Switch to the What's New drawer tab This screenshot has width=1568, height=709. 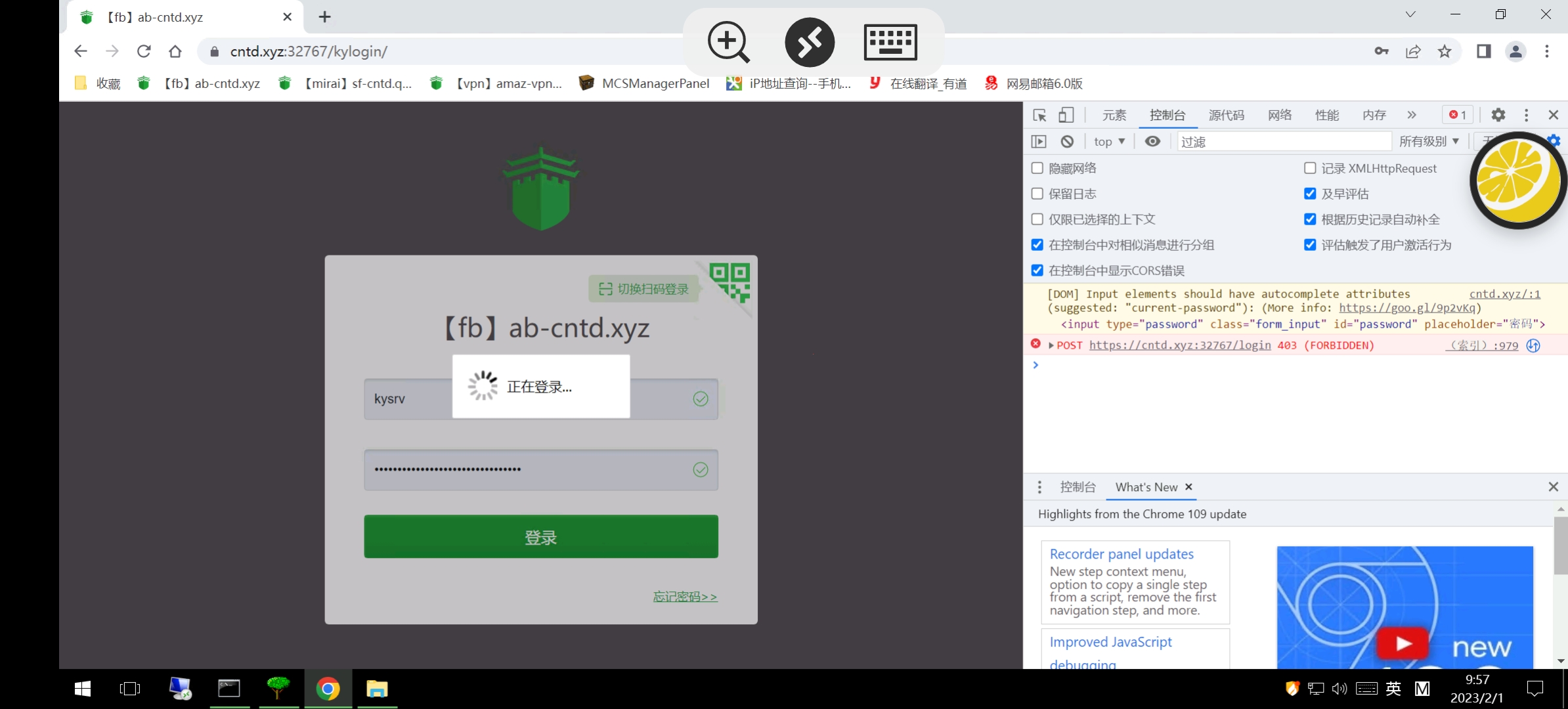coord(1146,487)
